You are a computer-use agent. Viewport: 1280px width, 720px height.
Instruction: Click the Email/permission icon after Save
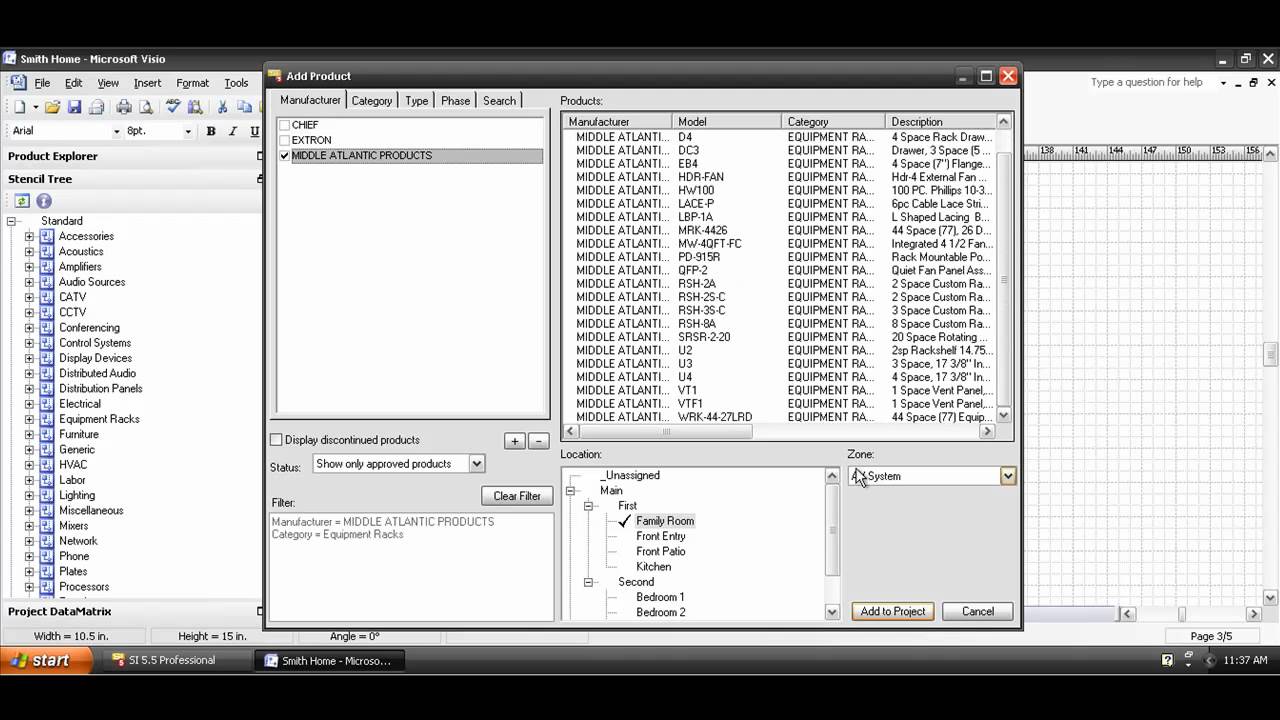[x=96, y=107]
